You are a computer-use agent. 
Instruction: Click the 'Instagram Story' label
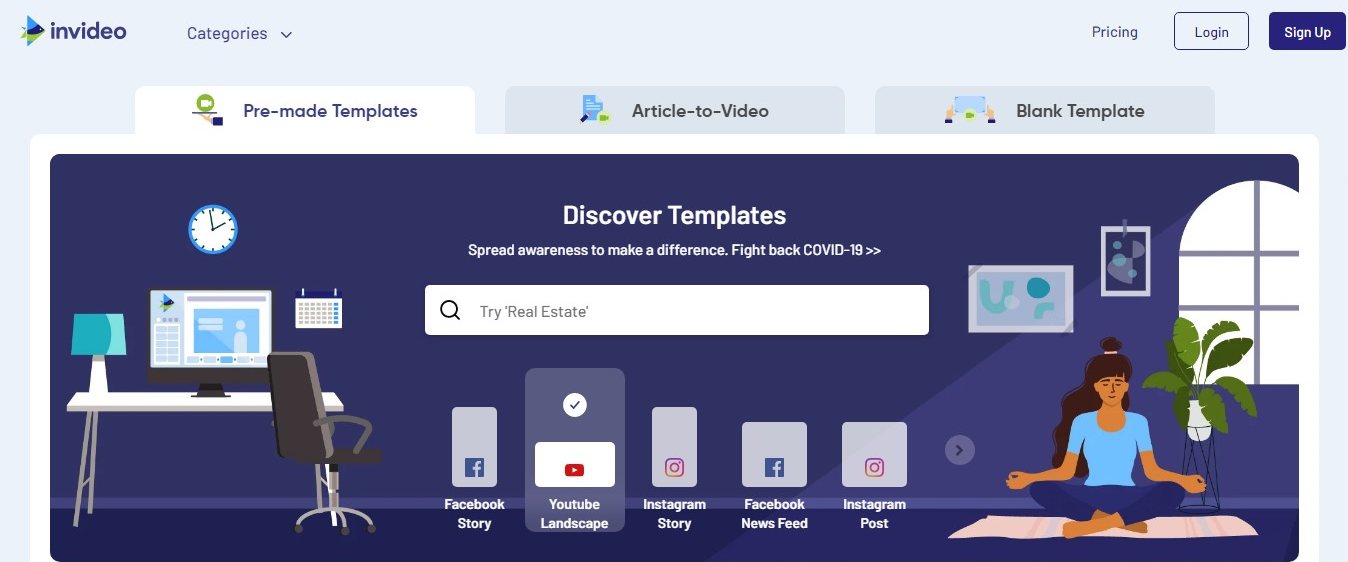tap(674, 514)
